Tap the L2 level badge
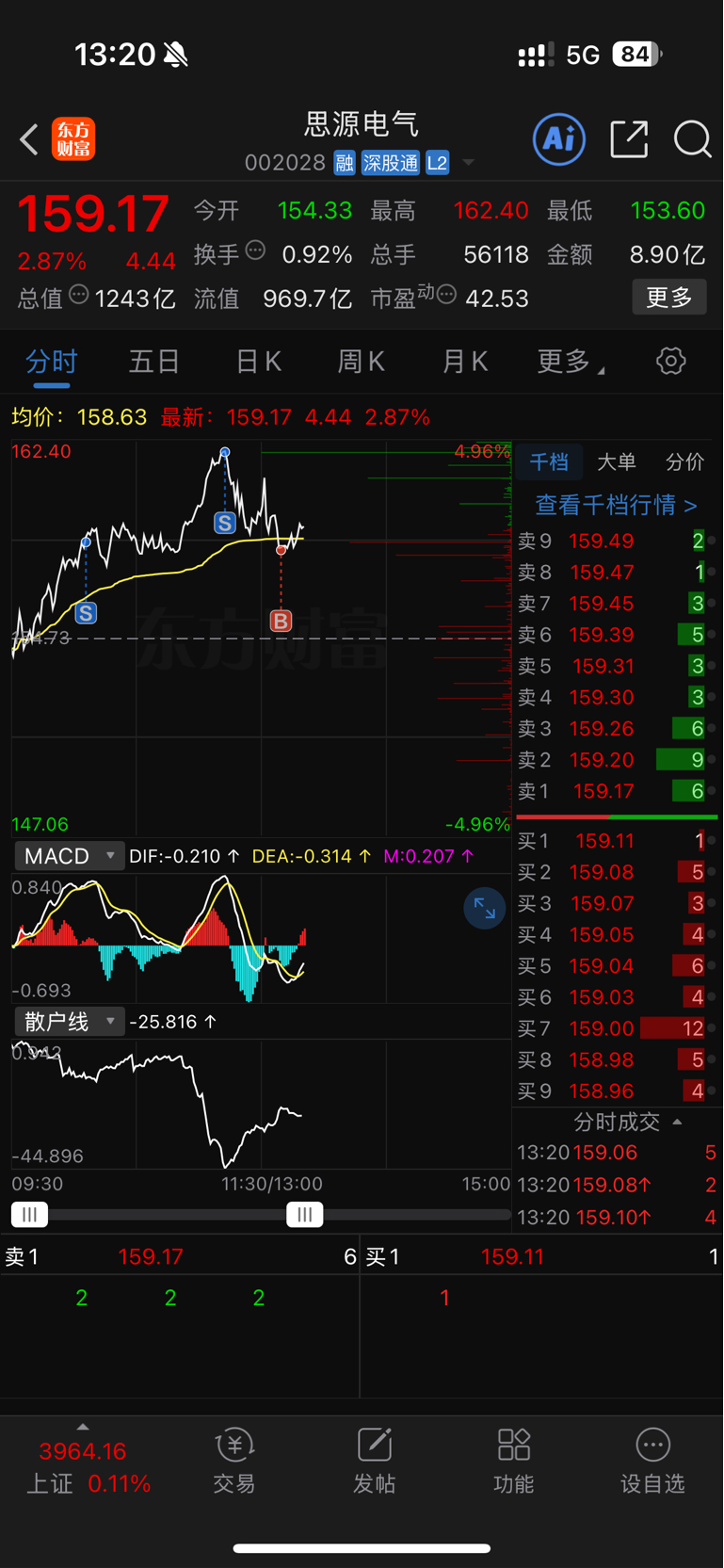 [437, 163]
